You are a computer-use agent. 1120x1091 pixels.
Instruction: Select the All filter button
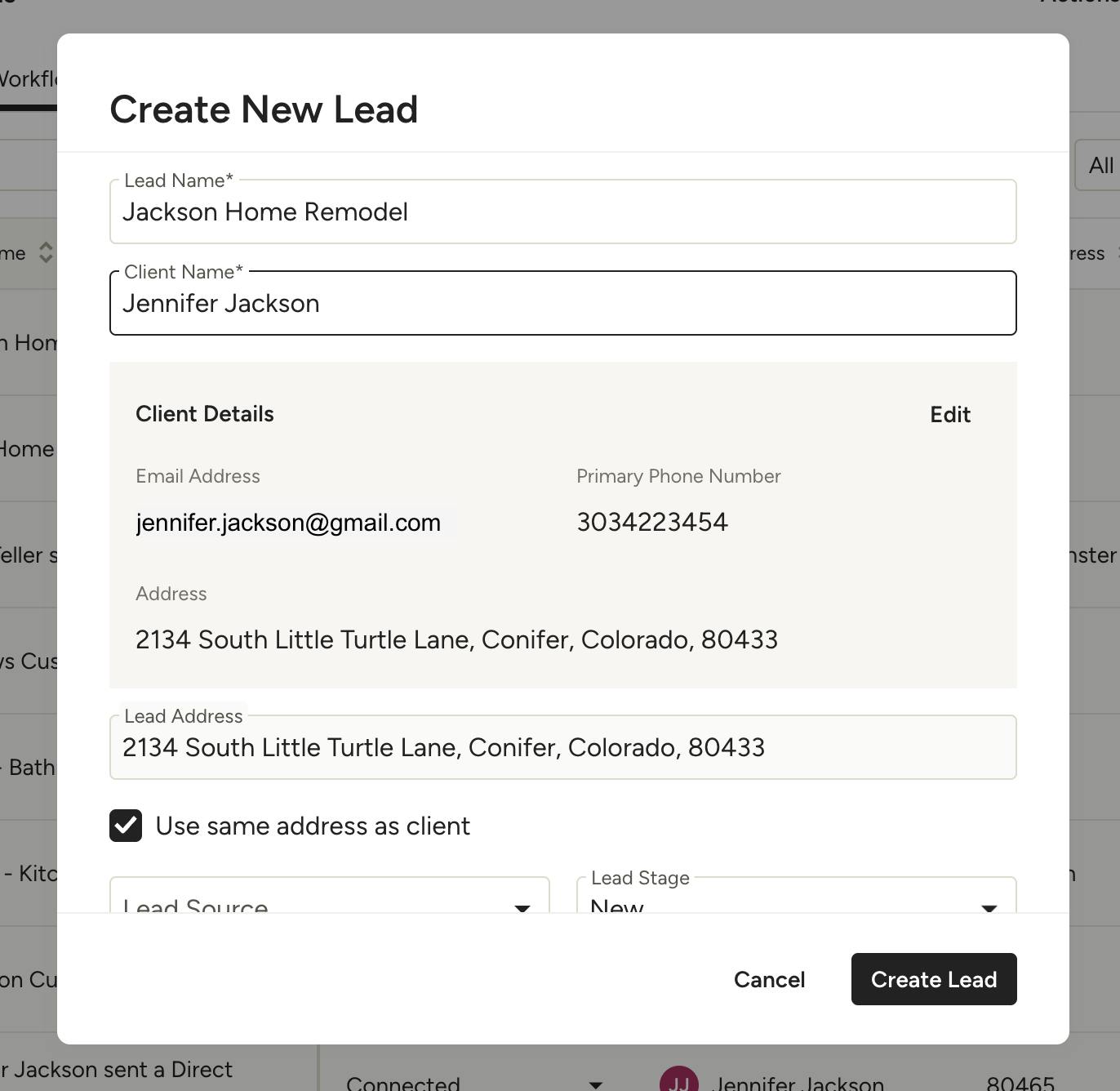pyautogui.click(x=1100, y=166)
